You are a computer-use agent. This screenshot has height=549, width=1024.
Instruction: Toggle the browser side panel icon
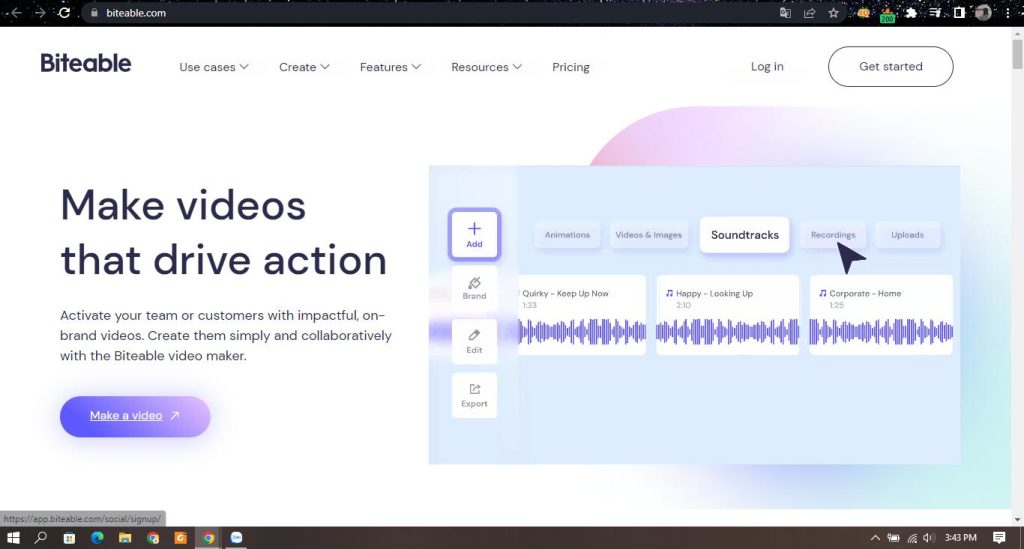[959, 13]
